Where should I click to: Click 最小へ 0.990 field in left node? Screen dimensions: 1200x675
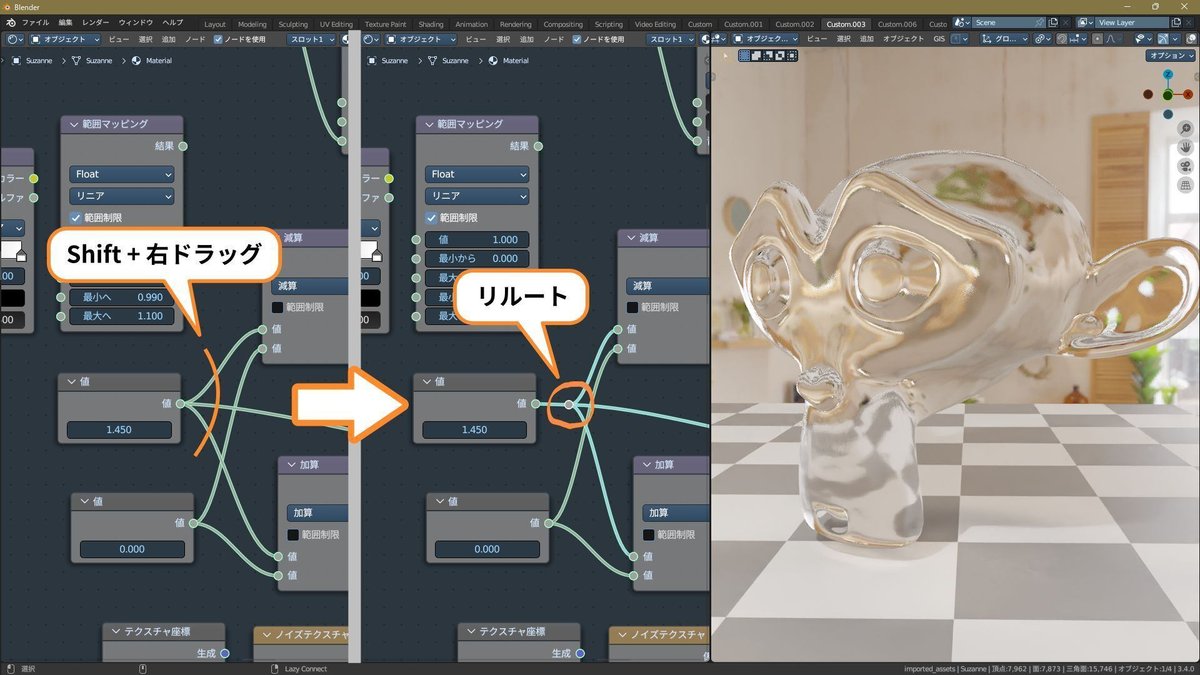tap(121, 297)
